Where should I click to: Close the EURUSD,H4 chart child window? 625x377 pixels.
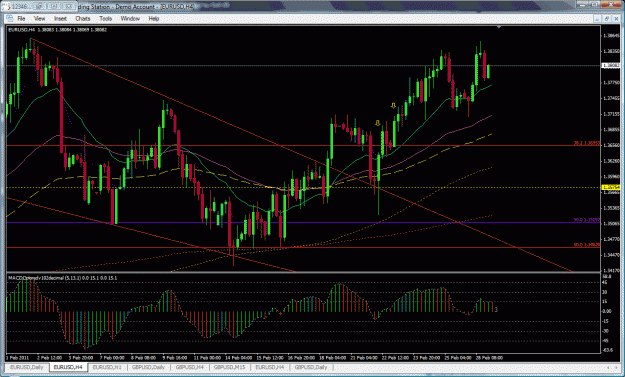[x=616, y=19]
